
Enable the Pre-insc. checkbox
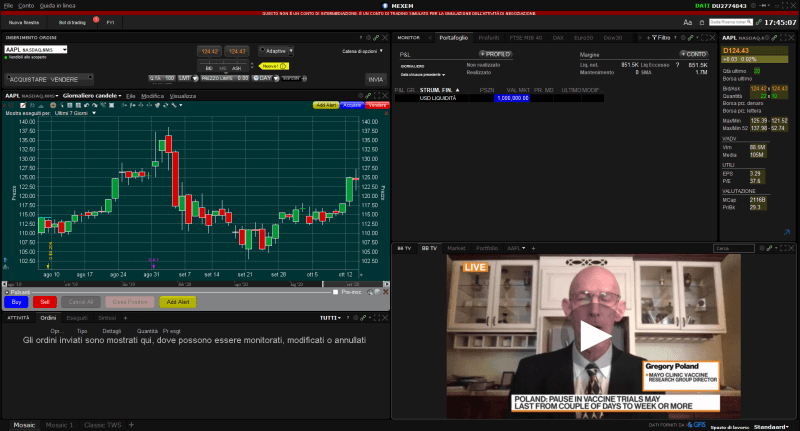tap(335, 292)
